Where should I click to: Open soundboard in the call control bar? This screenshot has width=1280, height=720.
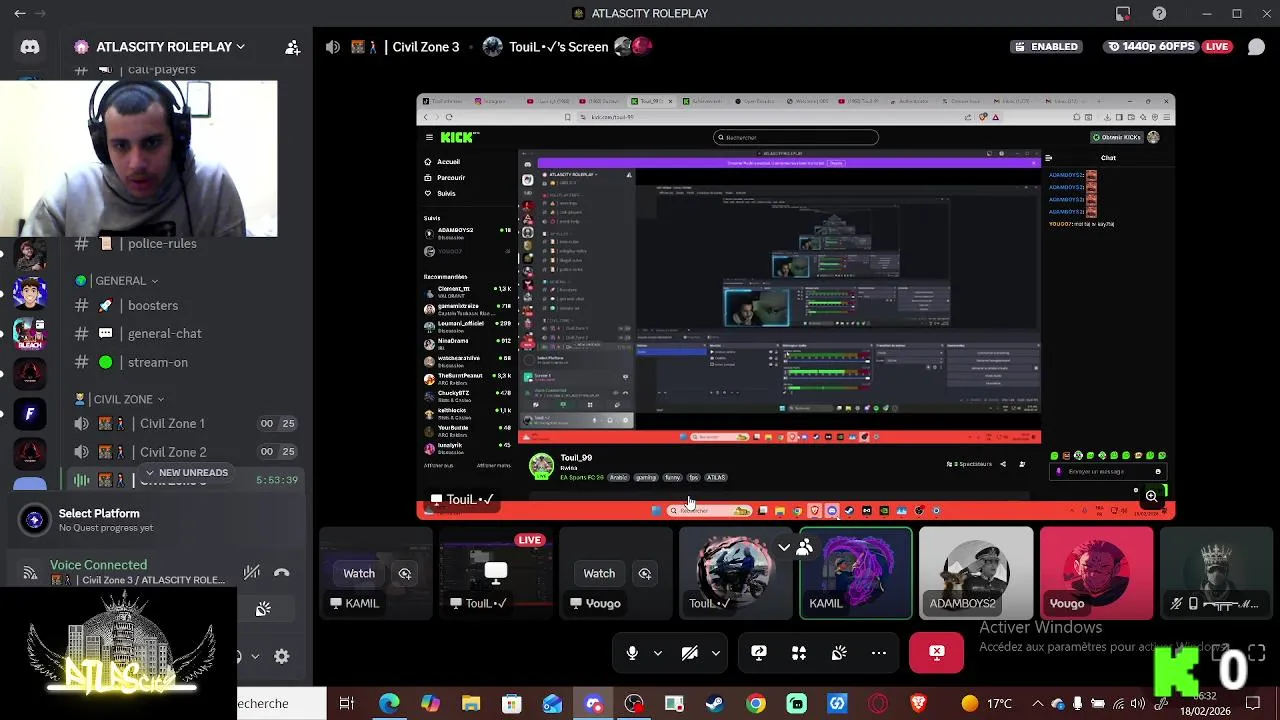coord(839,653)
